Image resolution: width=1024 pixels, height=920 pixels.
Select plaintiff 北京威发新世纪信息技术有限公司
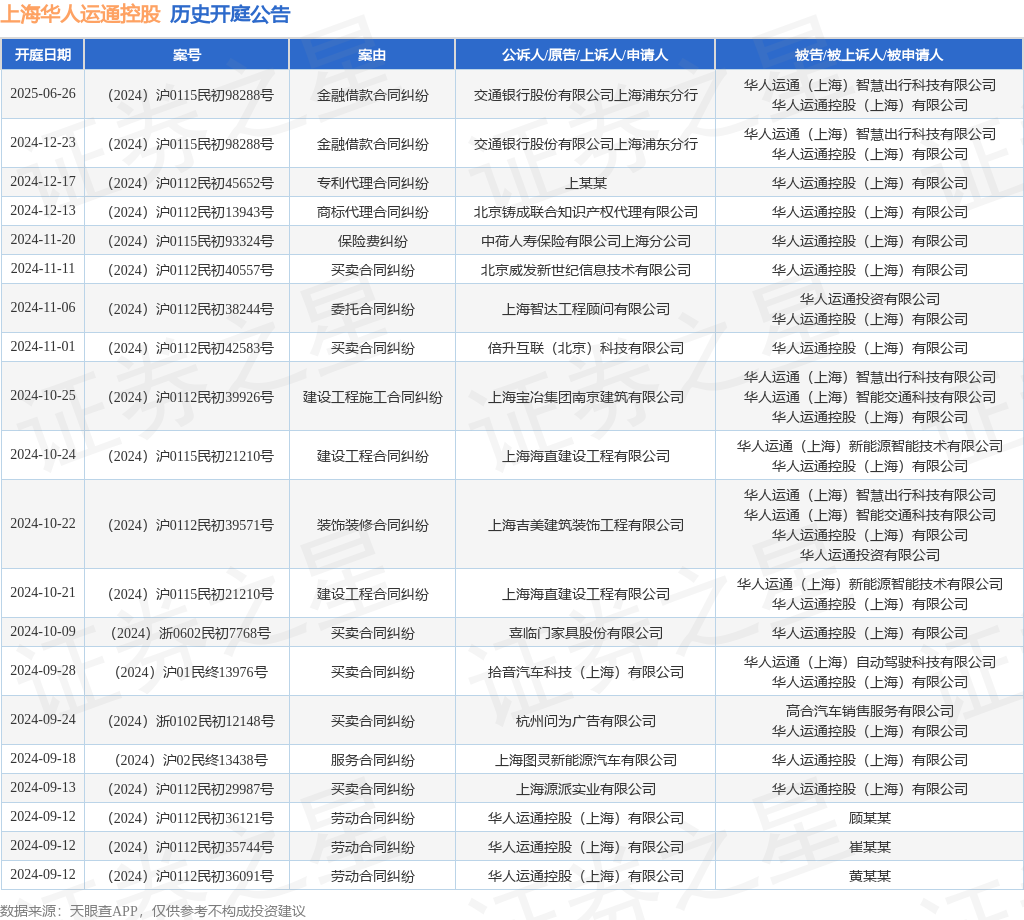(586, 270)
